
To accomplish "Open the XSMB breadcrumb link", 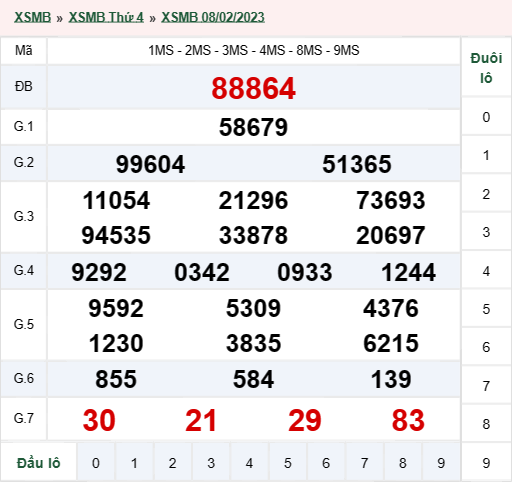I will tap(32, 17).
